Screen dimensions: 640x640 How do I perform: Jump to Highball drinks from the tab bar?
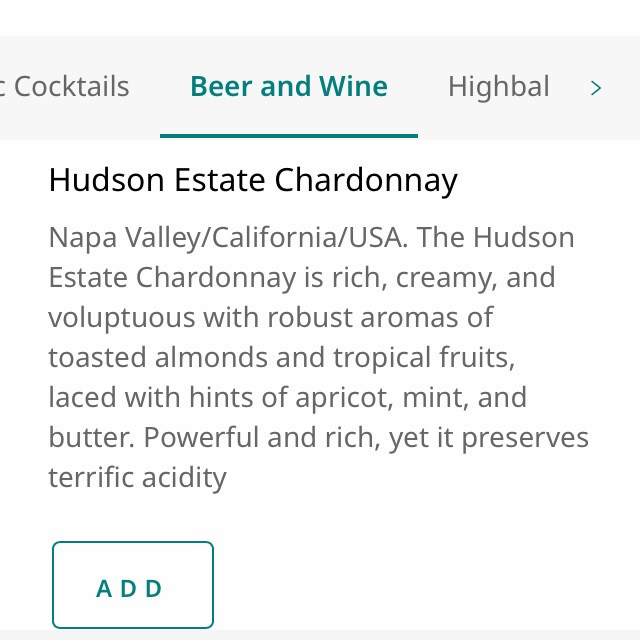pos(498,87)
